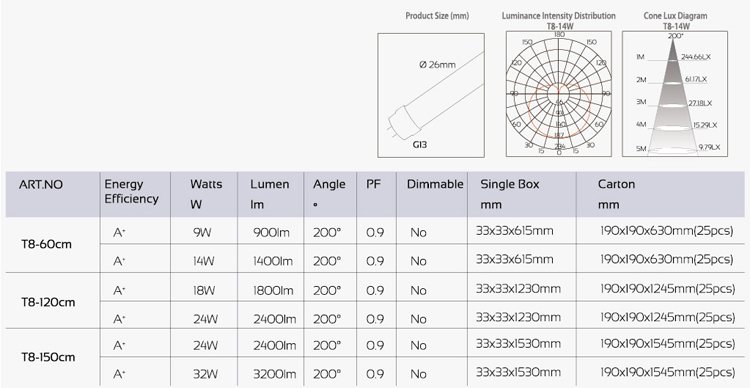Click the Product Size tube diagram
The width and height of the screenshot is (750, 388).
[431, 95]
